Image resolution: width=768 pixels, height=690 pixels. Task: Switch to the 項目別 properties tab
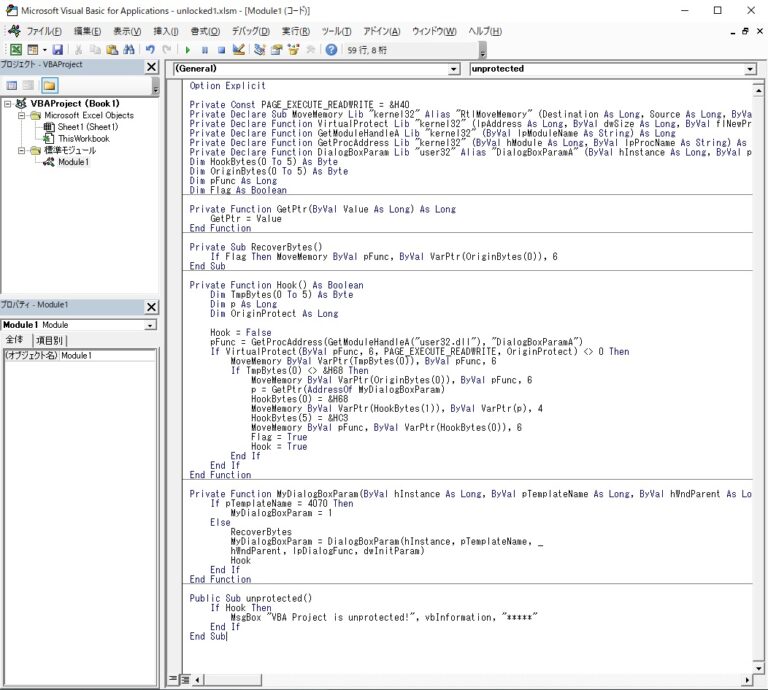coord(50,340)
